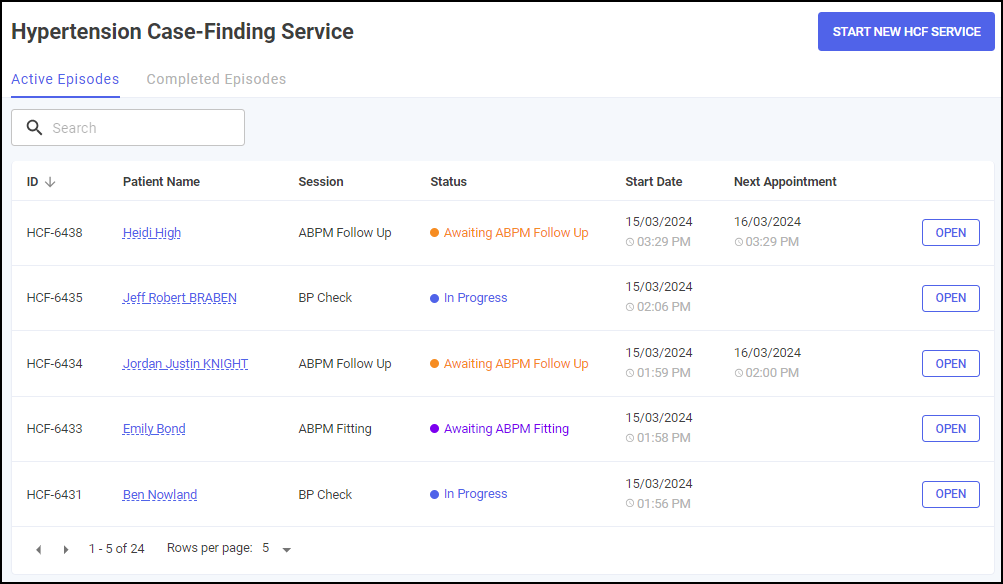Select the HCF-6438 ID cell
This screenshot has height=584, width=1003.
pyautogui.click(x=54, y=233)
